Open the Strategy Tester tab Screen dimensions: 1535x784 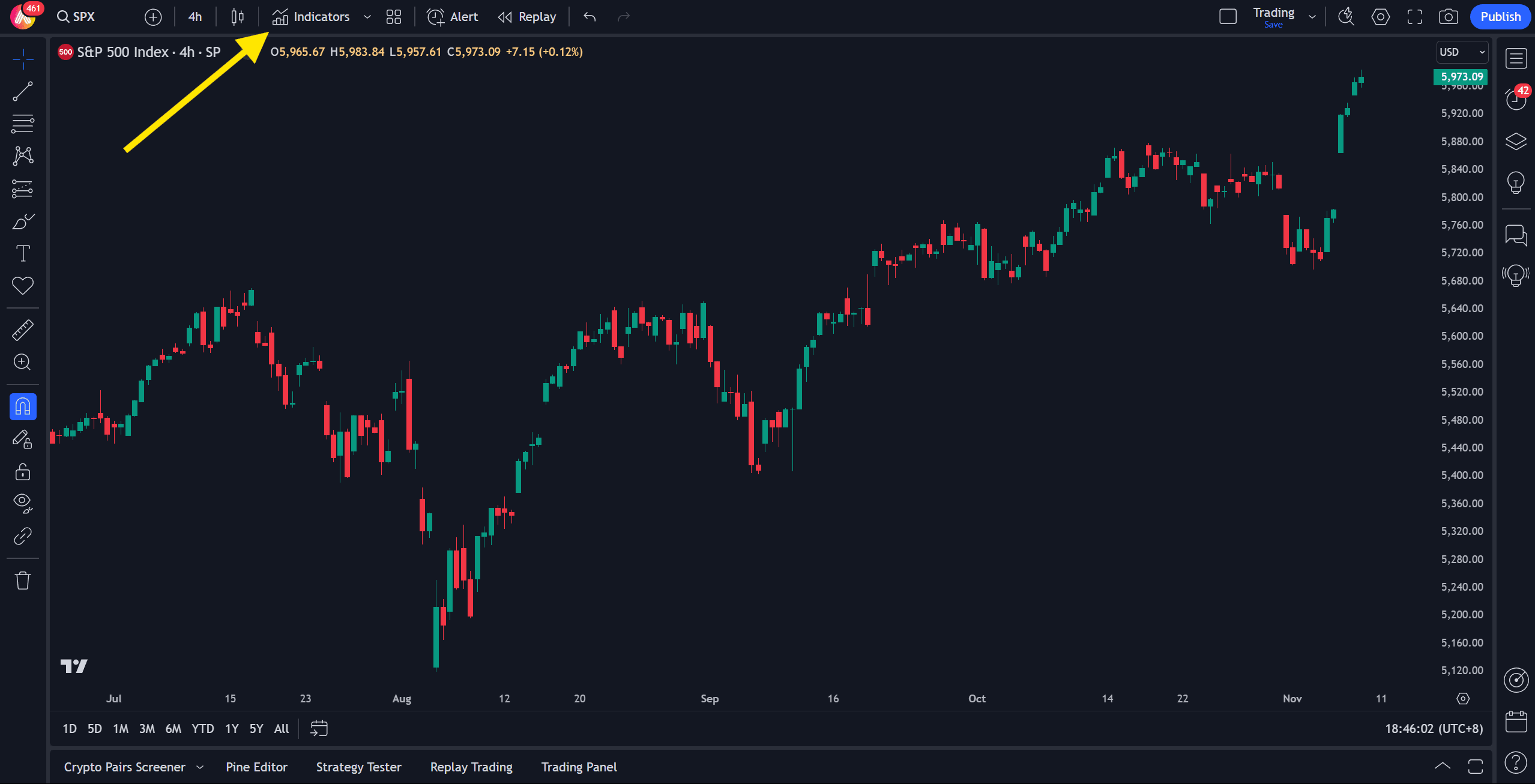(x=358, y=767)
